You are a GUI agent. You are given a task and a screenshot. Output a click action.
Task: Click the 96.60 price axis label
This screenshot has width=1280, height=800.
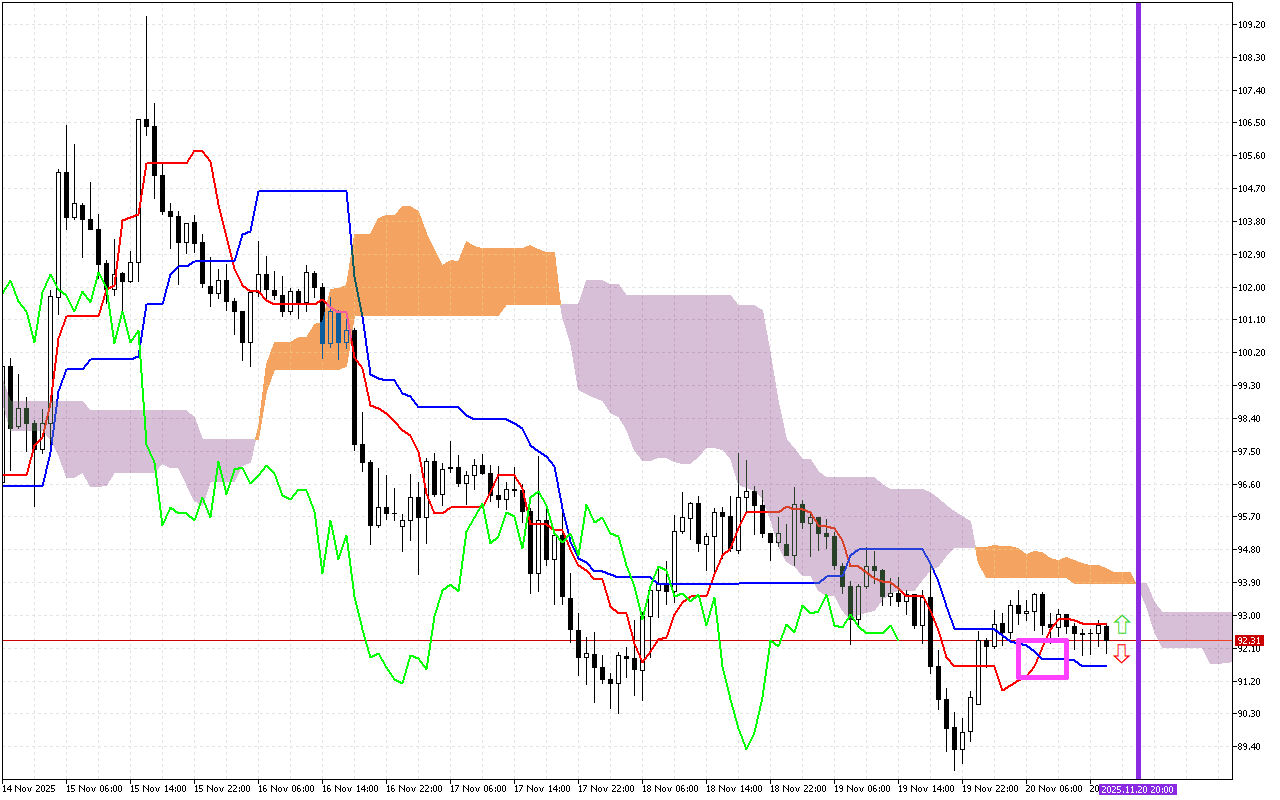tap(1250, 485)
